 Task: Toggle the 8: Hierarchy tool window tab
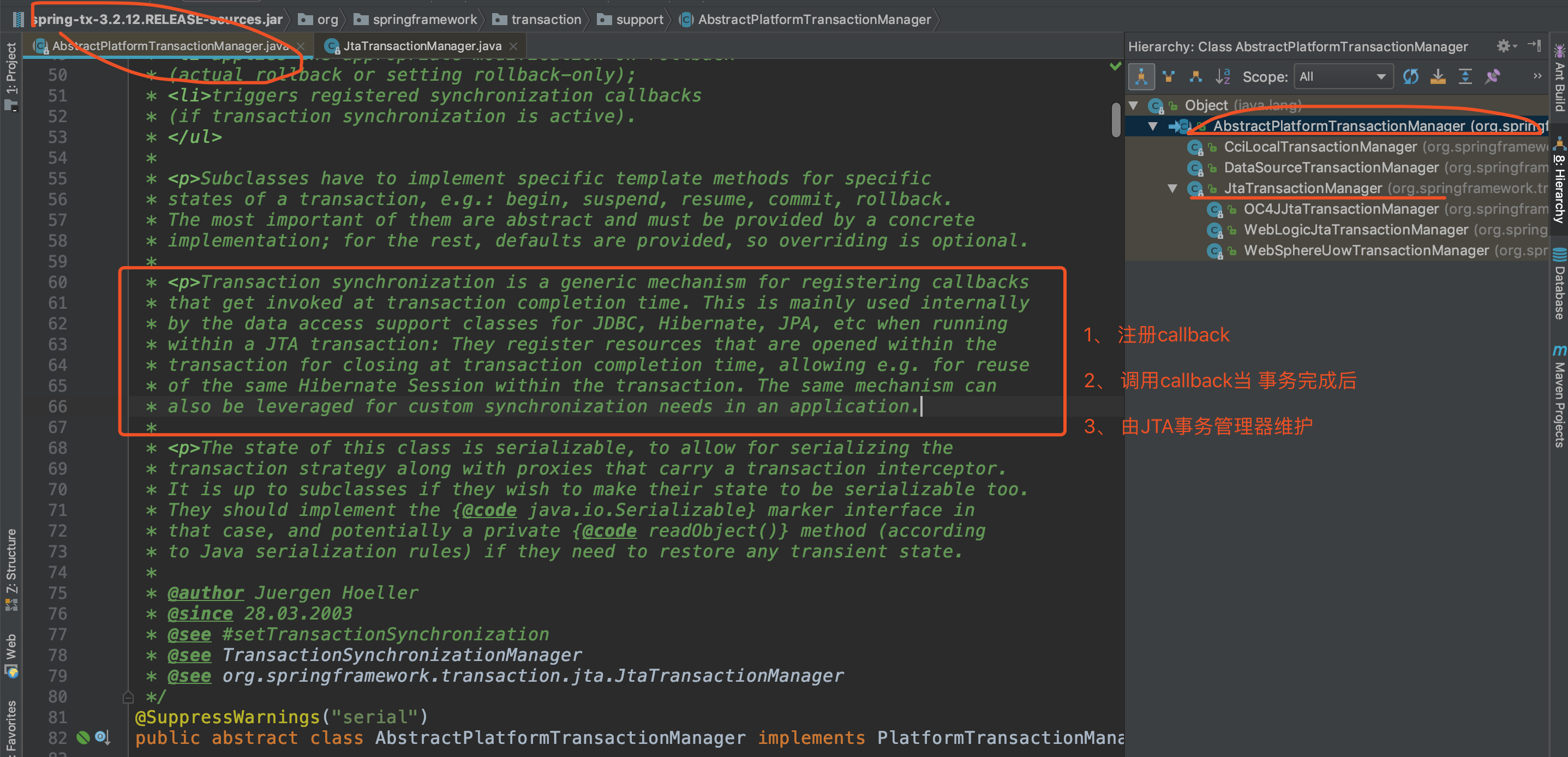(x=1559, y=181)
